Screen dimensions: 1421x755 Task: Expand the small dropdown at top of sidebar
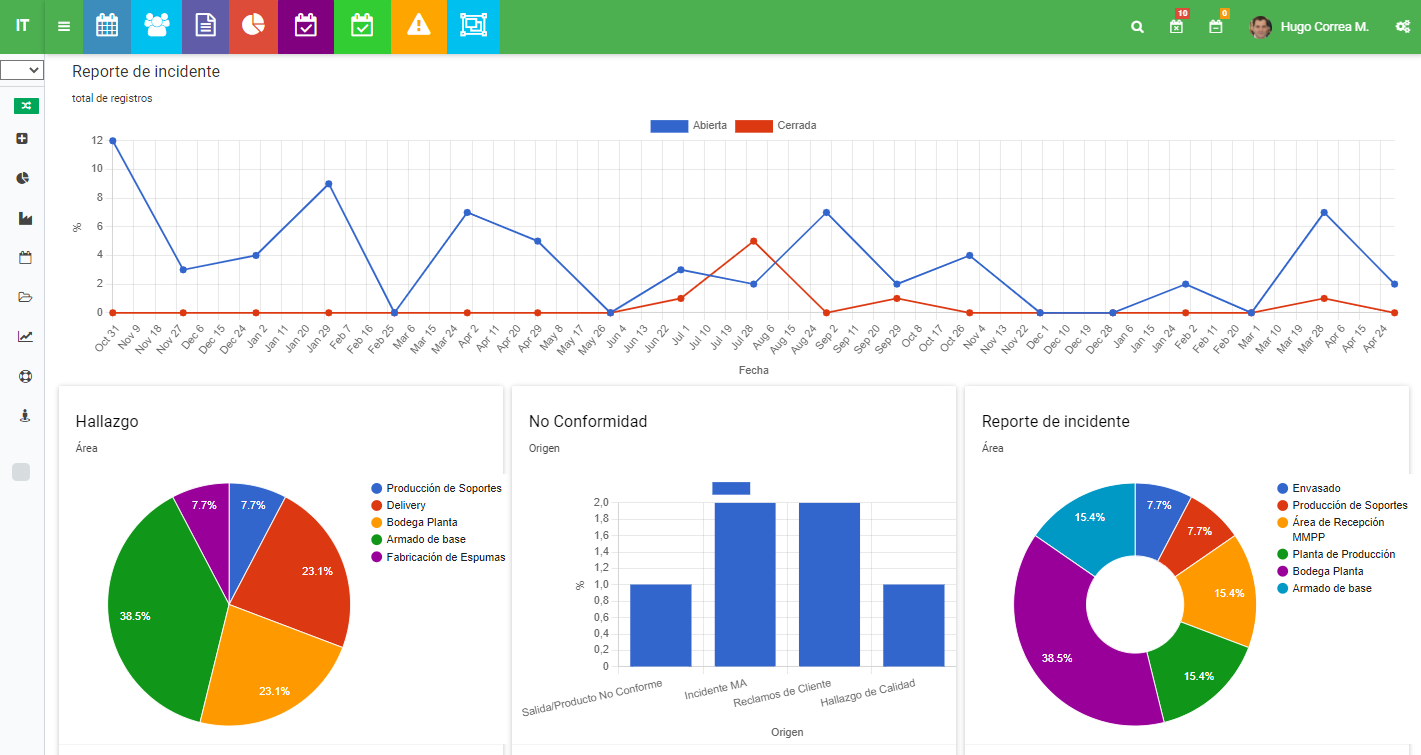[22, 70]
